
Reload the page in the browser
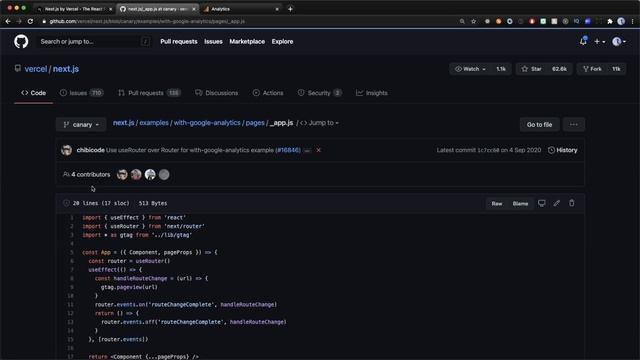click(x=30, y=21)
